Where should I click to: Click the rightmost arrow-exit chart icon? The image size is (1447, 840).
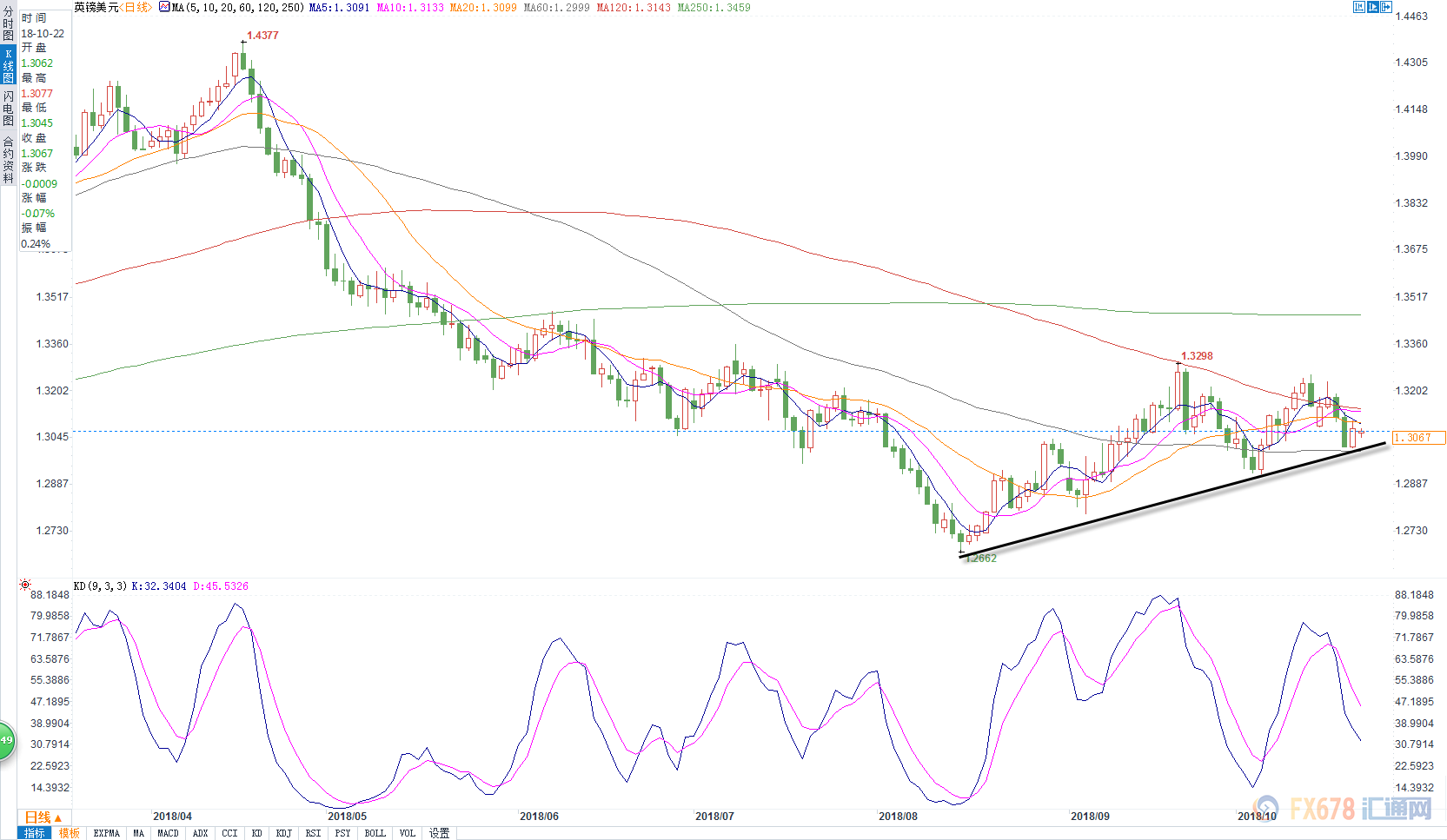[x=1387, y=7]
